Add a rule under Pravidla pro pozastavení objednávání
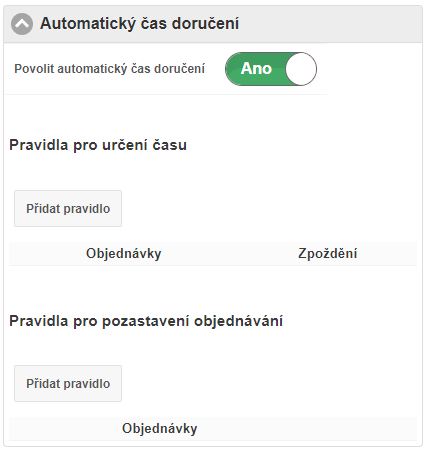Image resolution: width=427 pixels, height=457 pixels. (68, 383)
